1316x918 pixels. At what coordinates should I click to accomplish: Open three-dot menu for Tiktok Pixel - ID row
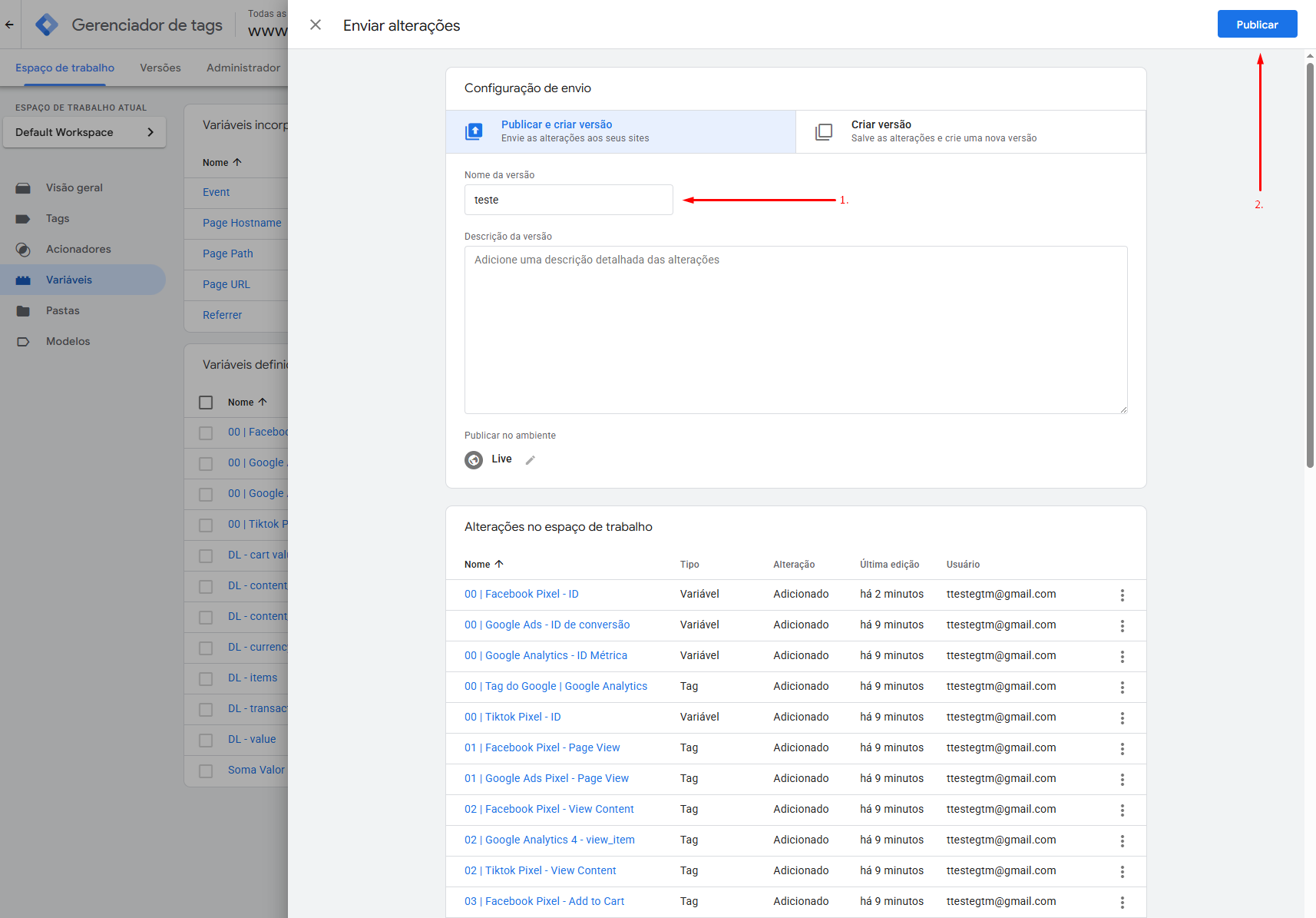coord(1122,718)
